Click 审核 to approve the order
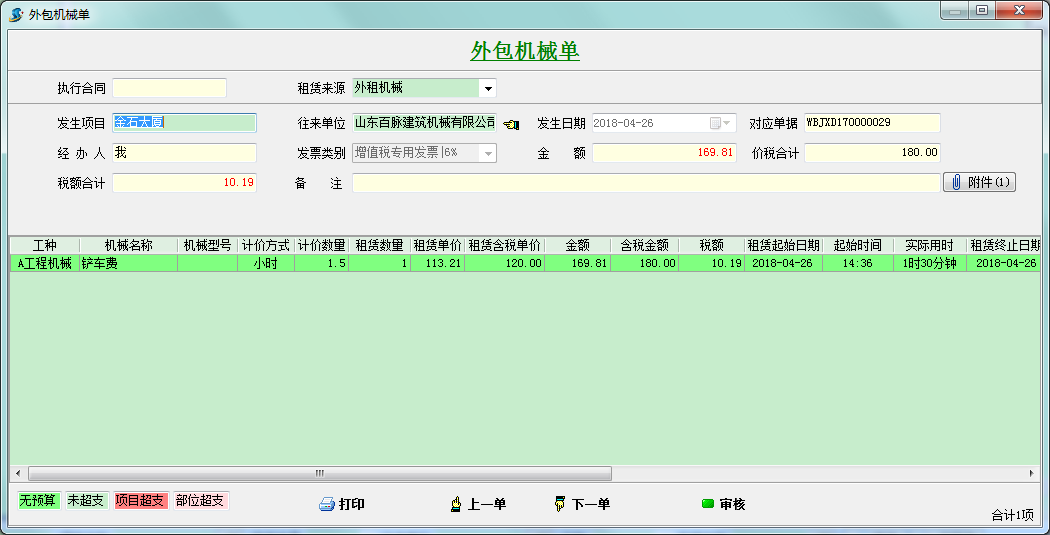The width and height of the screenshot is (1050, 535). click(x=724, y=504)
